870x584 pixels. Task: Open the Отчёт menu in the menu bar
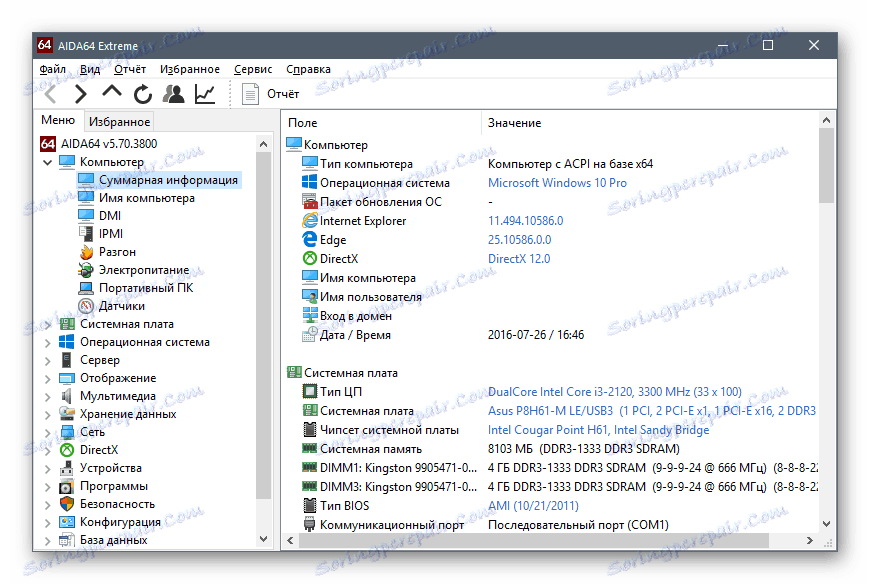tap(130, 69)
